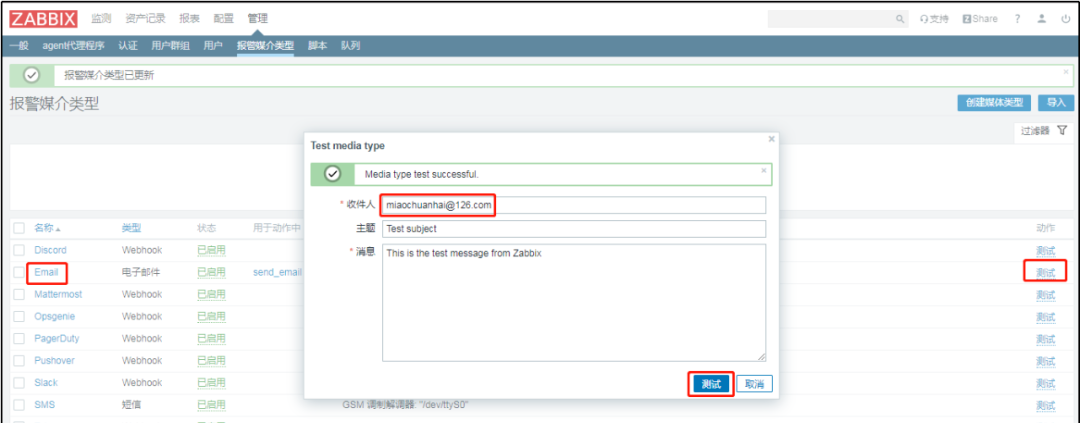The height and width of the screenshot is (423, 1080).
Task: Toggle Email 已启用 status
Action: pyautogui.click(x=211, y=272)
